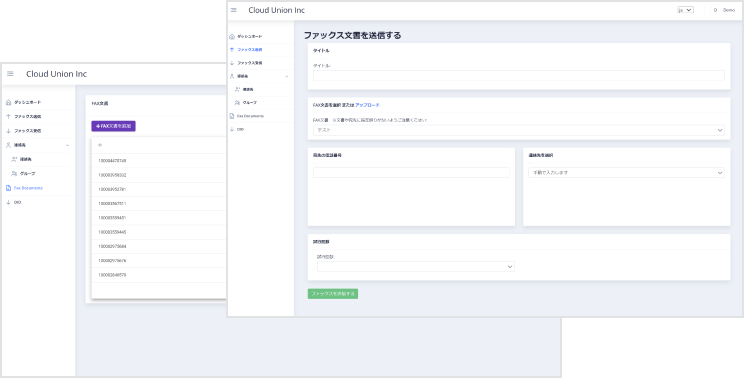The image size is (744, 378).
Task: Open ダッシュボード icon in back window sidebar
Action: pos(9,102)
